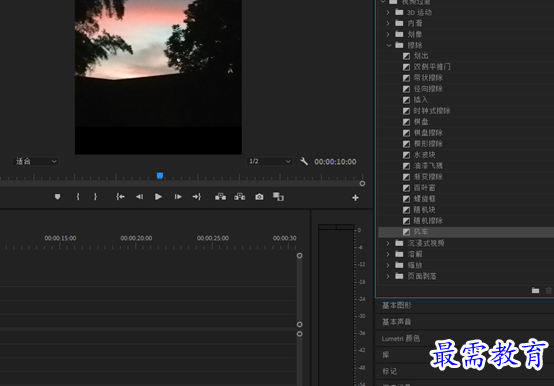Click the Mark In bracket icon

point(78,197)
